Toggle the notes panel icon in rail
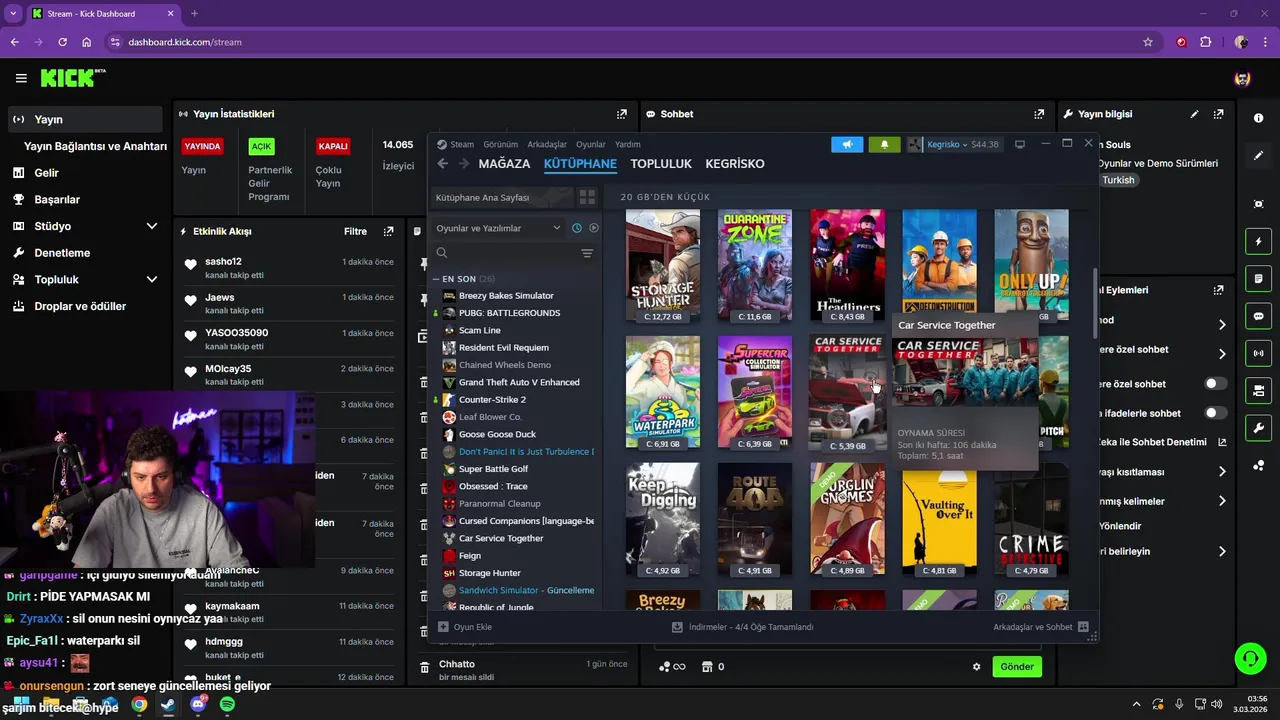The image size is (1280, 720). click(x=1258, y=278)
